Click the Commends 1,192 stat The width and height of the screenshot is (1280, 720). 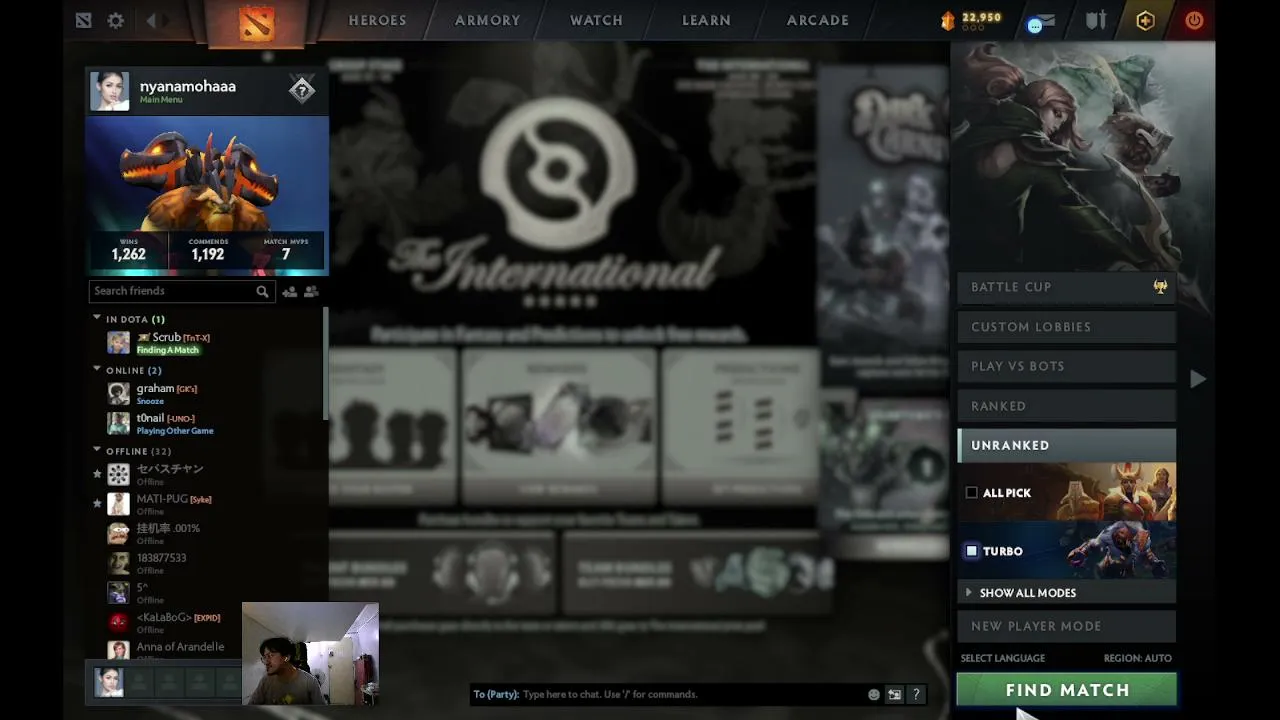click(x=207, y=251)
